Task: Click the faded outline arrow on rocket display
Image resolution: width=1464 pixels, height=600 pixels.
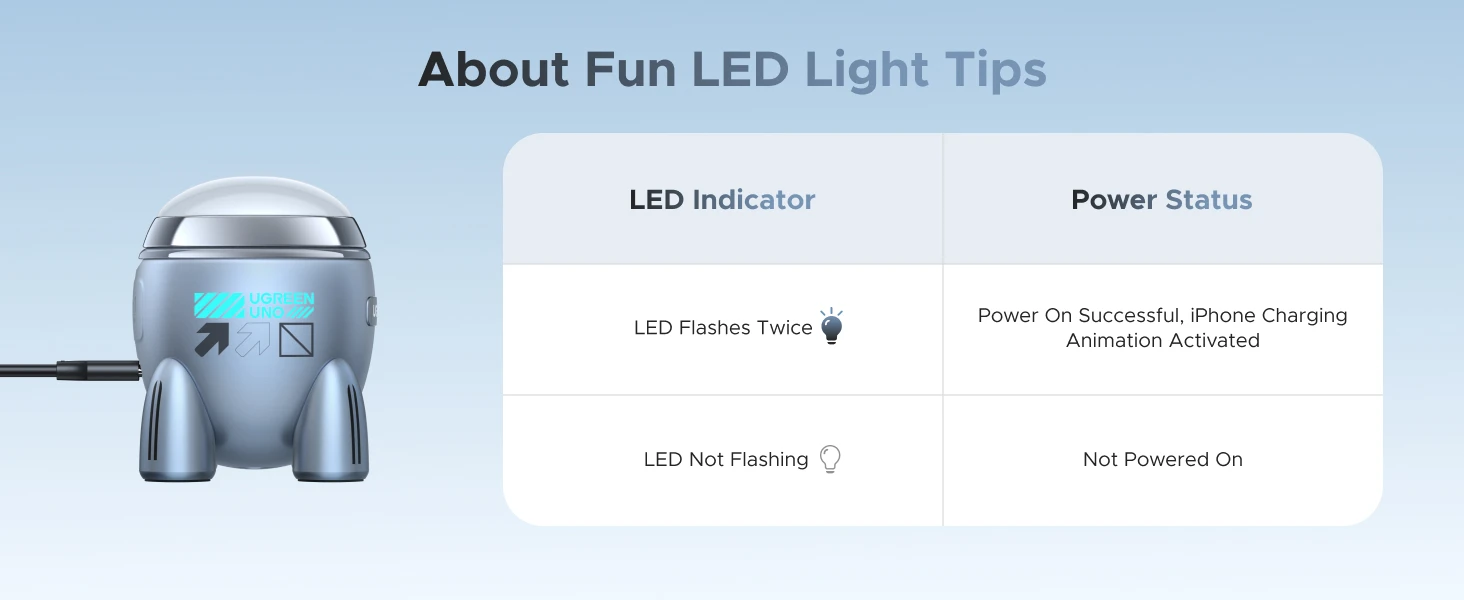Action: click(x=253, y=339)
